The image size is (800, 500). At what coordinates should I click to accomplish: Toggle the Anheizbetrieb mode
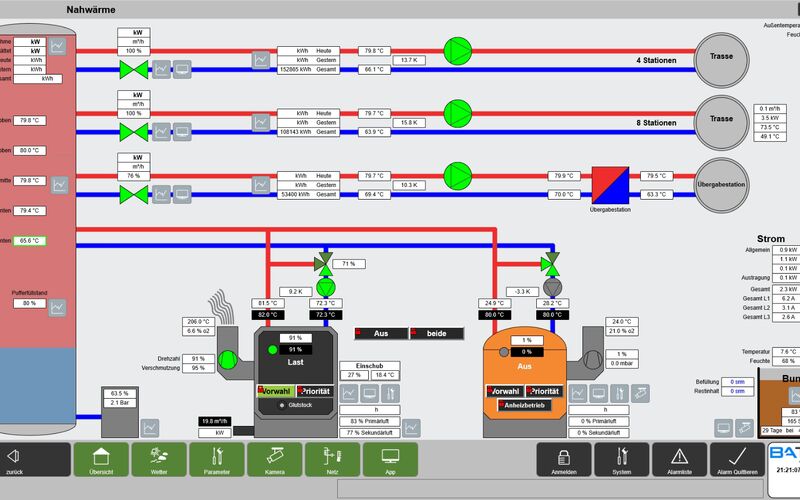point(524,405)
